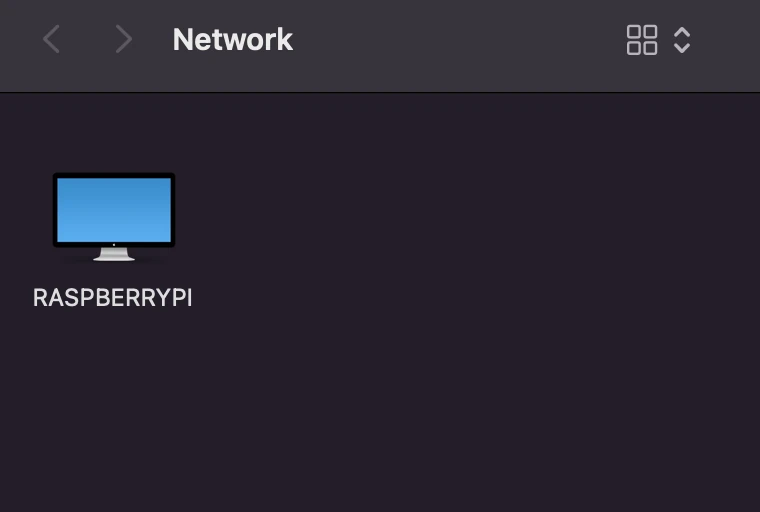Select the icon grid view button
Screen dimensions: 760x512
pos(642,40)
